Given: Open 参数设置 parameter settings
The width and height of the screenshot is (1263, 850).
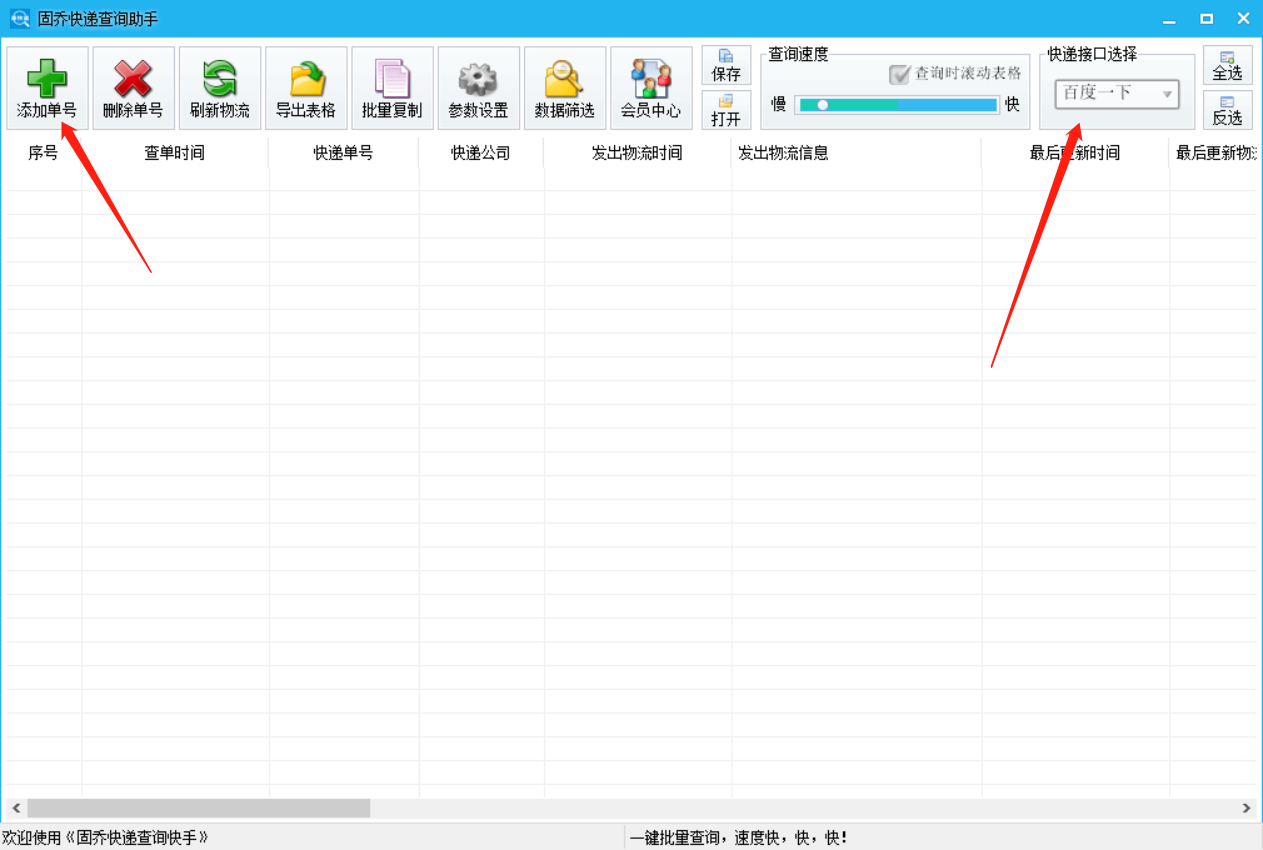Looking at the screenshot, I should click(x=478, y=87).
